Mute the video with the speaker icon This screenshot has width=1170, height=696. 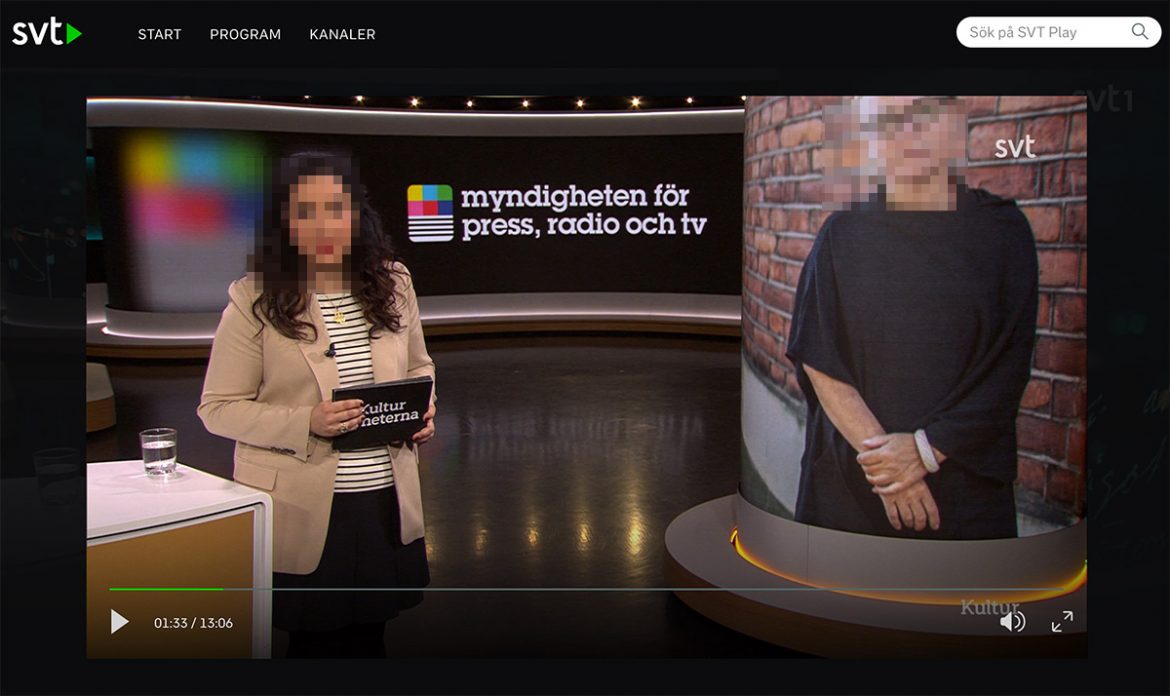(1012, 622)
